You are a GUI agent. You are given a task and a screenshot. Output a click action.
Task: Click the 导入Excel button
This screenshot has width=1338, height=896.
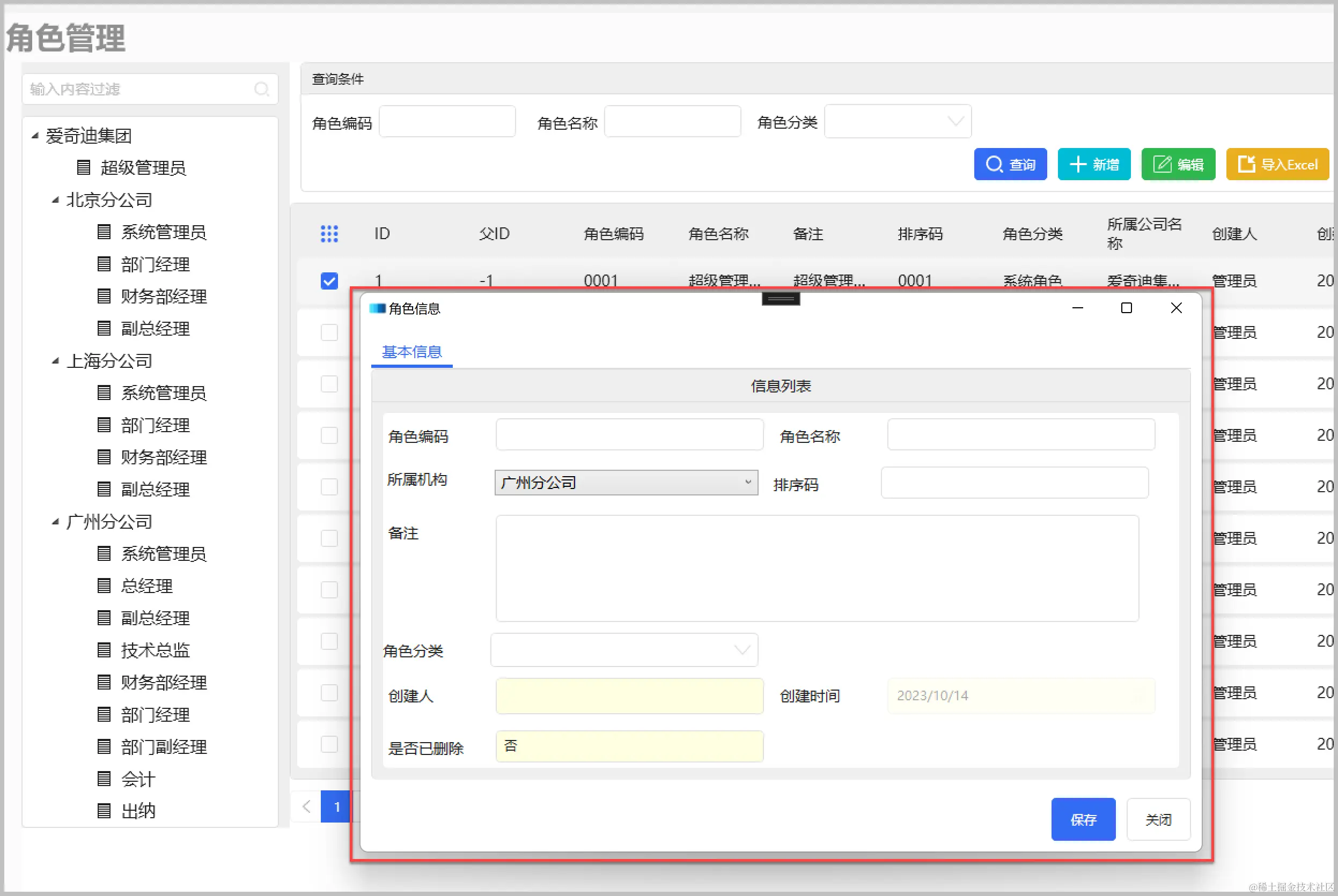coord(1277,165)
